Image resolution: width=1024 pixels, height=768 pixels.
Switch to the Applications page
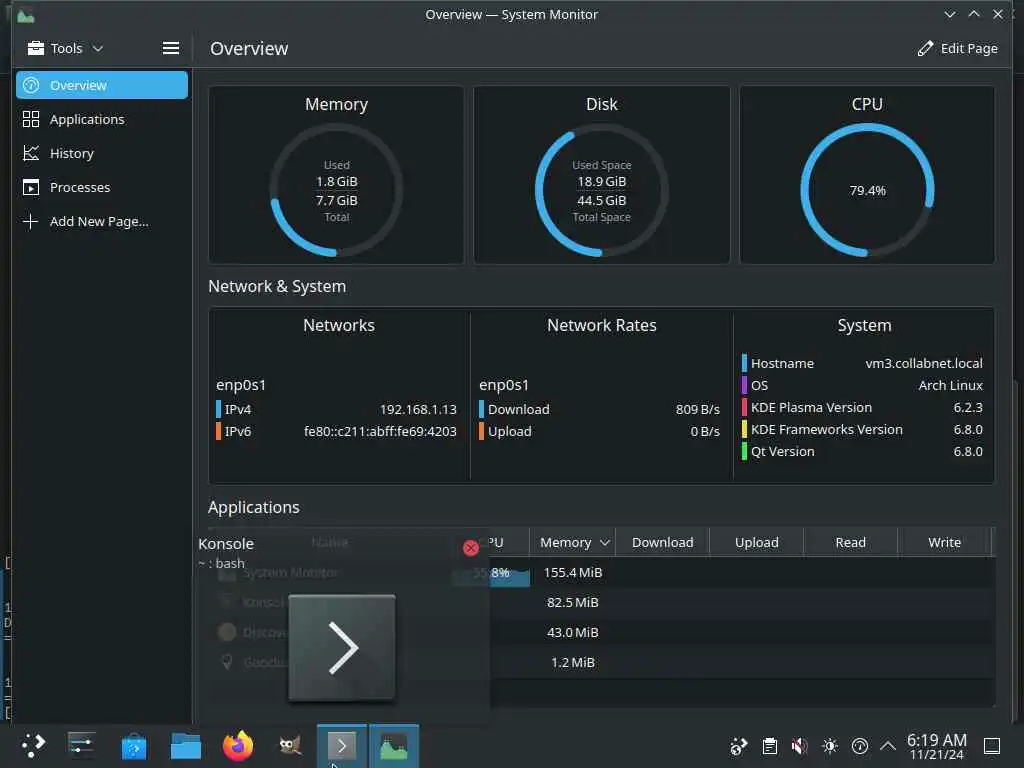click(x=102, y=120)
